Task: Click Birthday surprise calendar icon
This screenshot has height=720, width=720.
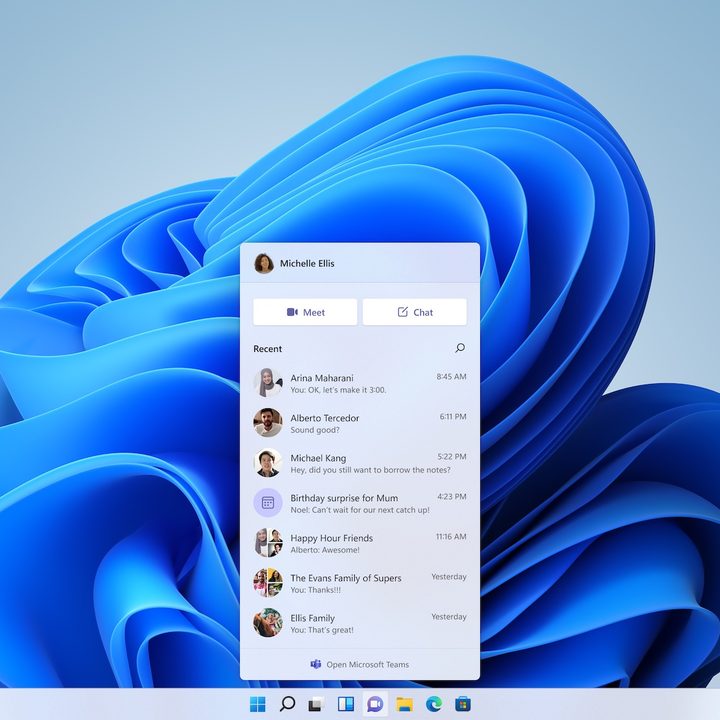Action: point(268,503)
